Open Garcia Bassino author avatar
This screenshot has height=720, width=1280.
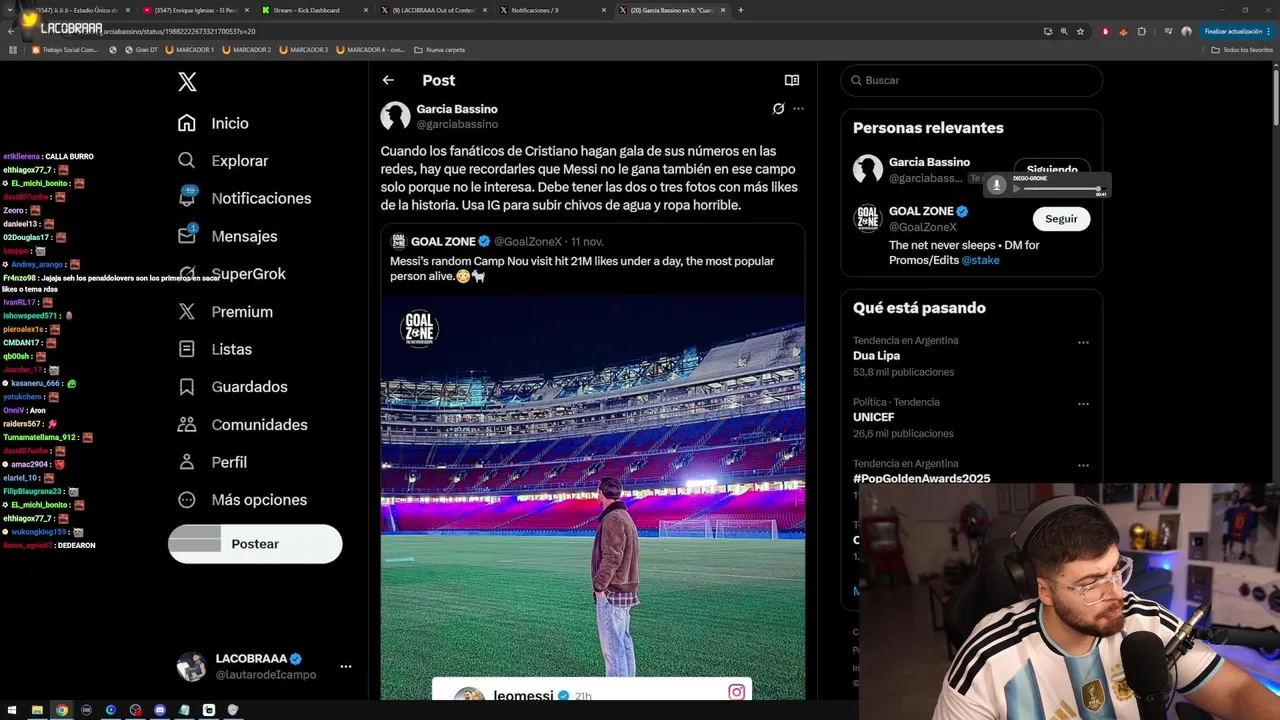pos(396,116)
